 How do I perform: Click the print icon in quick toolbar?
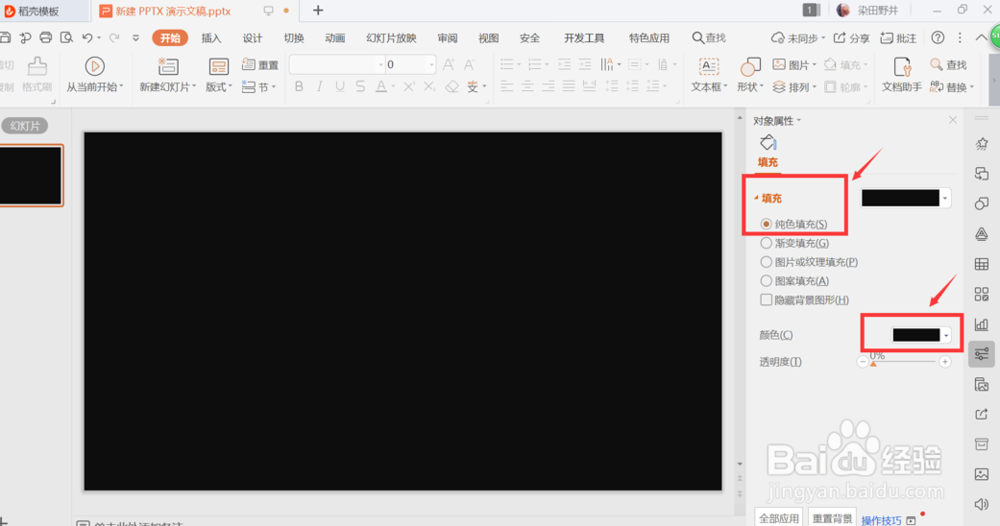pyautogui.click(x=45, y=38)
